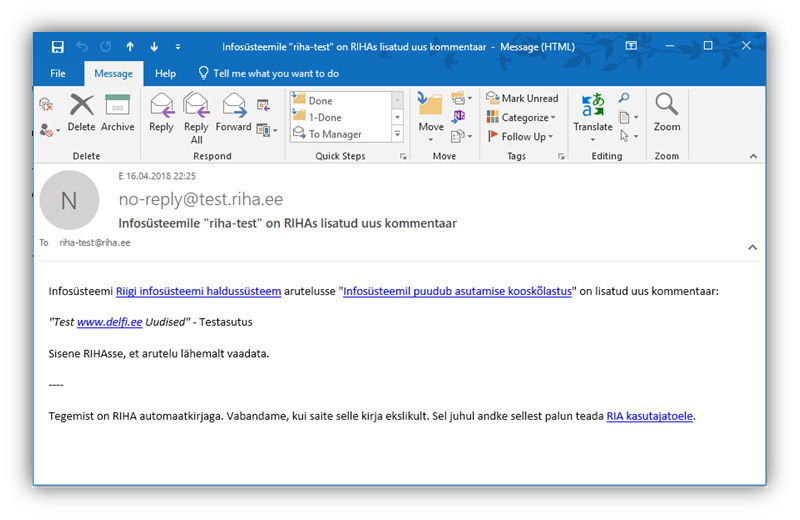800x520 pixels.
Task: Open the File tab
Action: 58,73
